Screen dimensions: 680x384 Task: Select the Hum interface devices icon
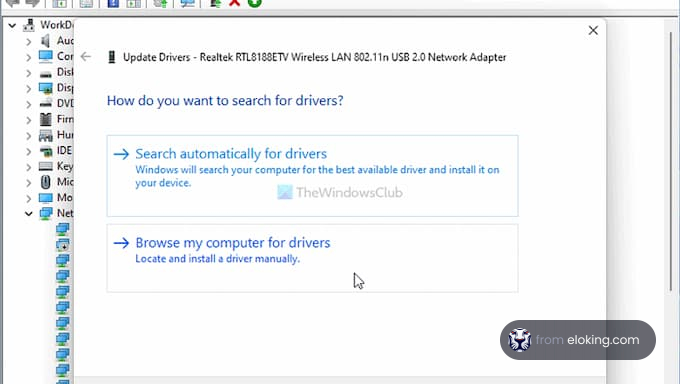coord(45,135)
